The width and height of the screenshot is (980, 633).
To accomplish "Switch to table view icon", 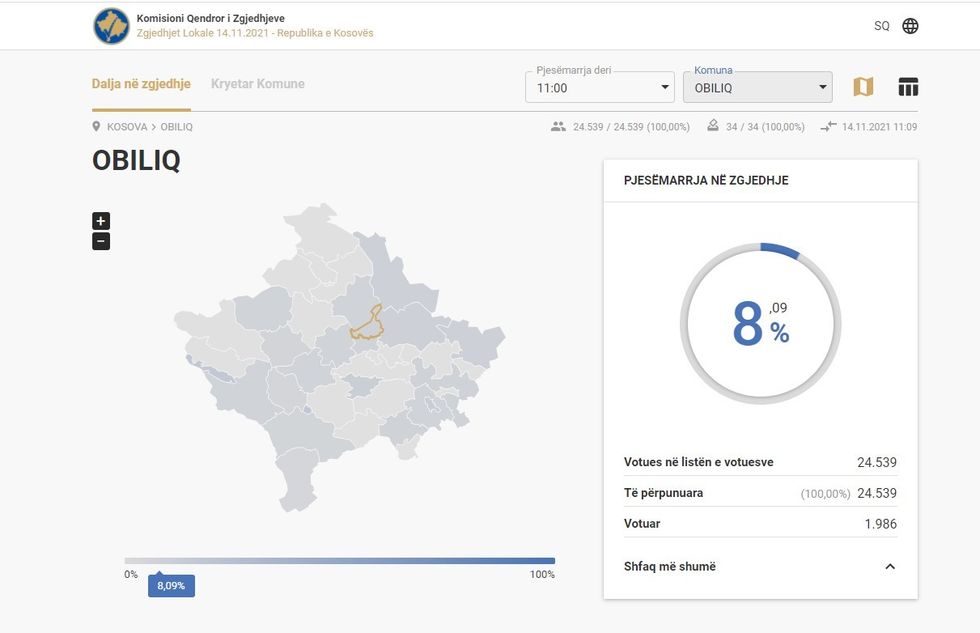I will point(908,87).
